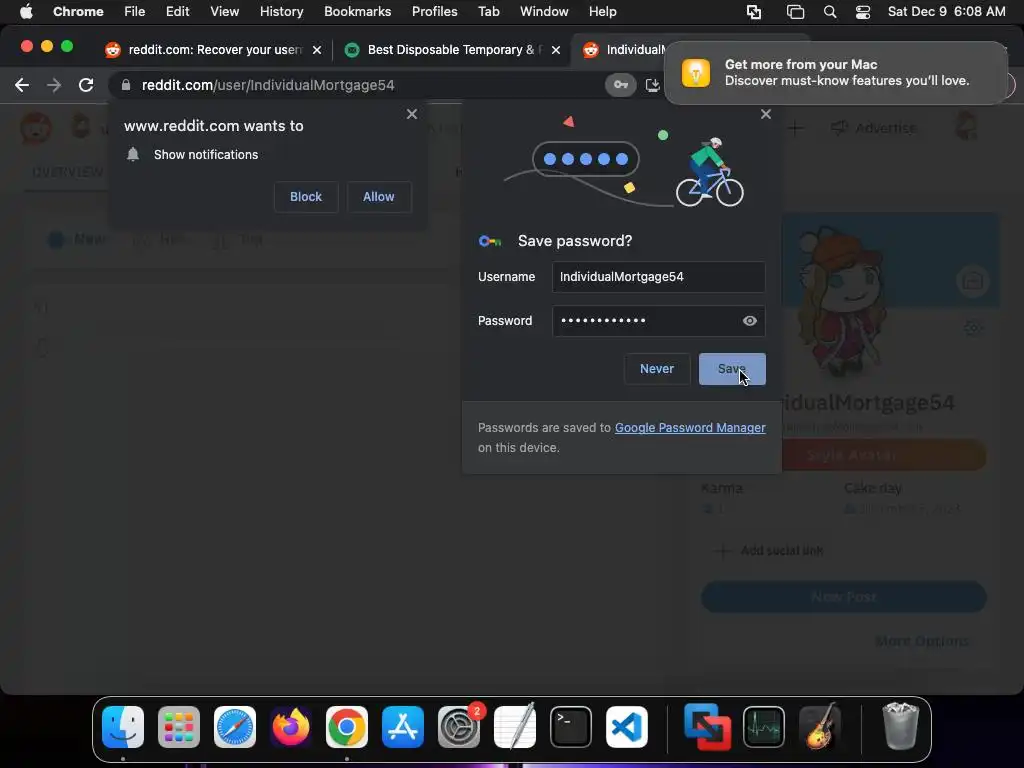Close the Save password dialog
1024x768 pixels.
tap(766, 114)
